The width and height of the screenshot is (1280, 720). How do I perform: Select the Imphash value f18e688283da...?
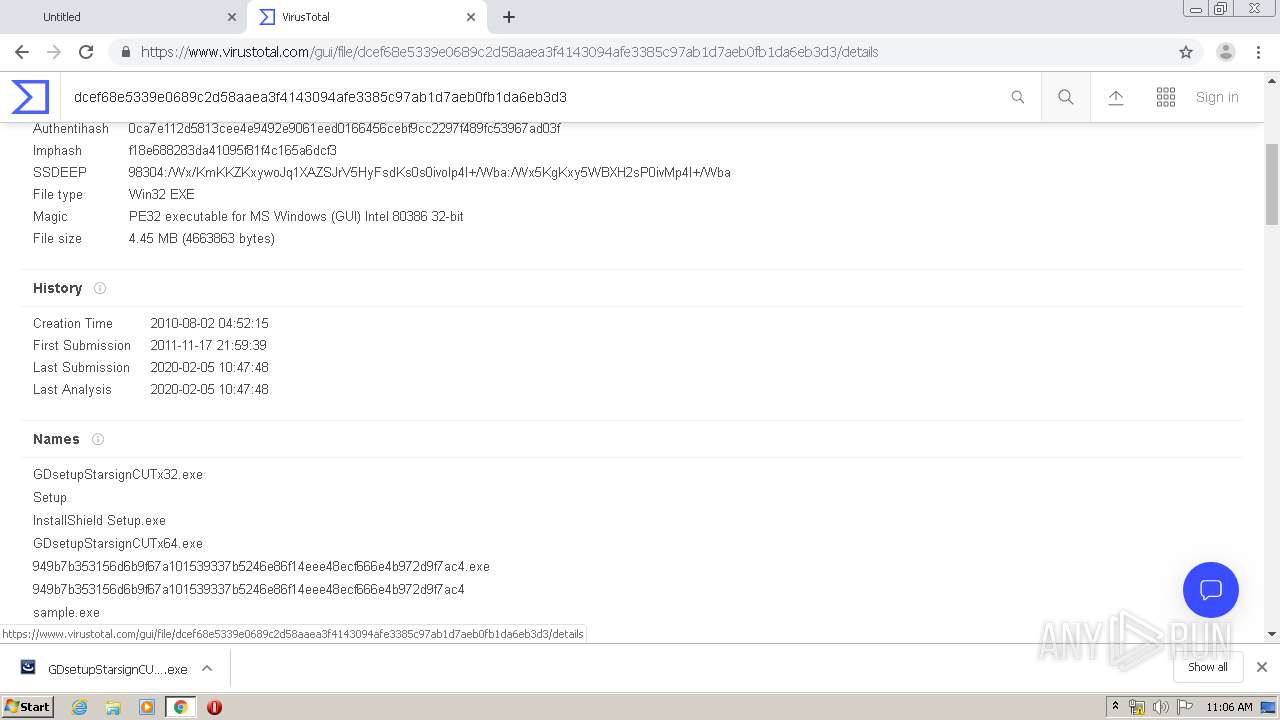coord(232,150)
